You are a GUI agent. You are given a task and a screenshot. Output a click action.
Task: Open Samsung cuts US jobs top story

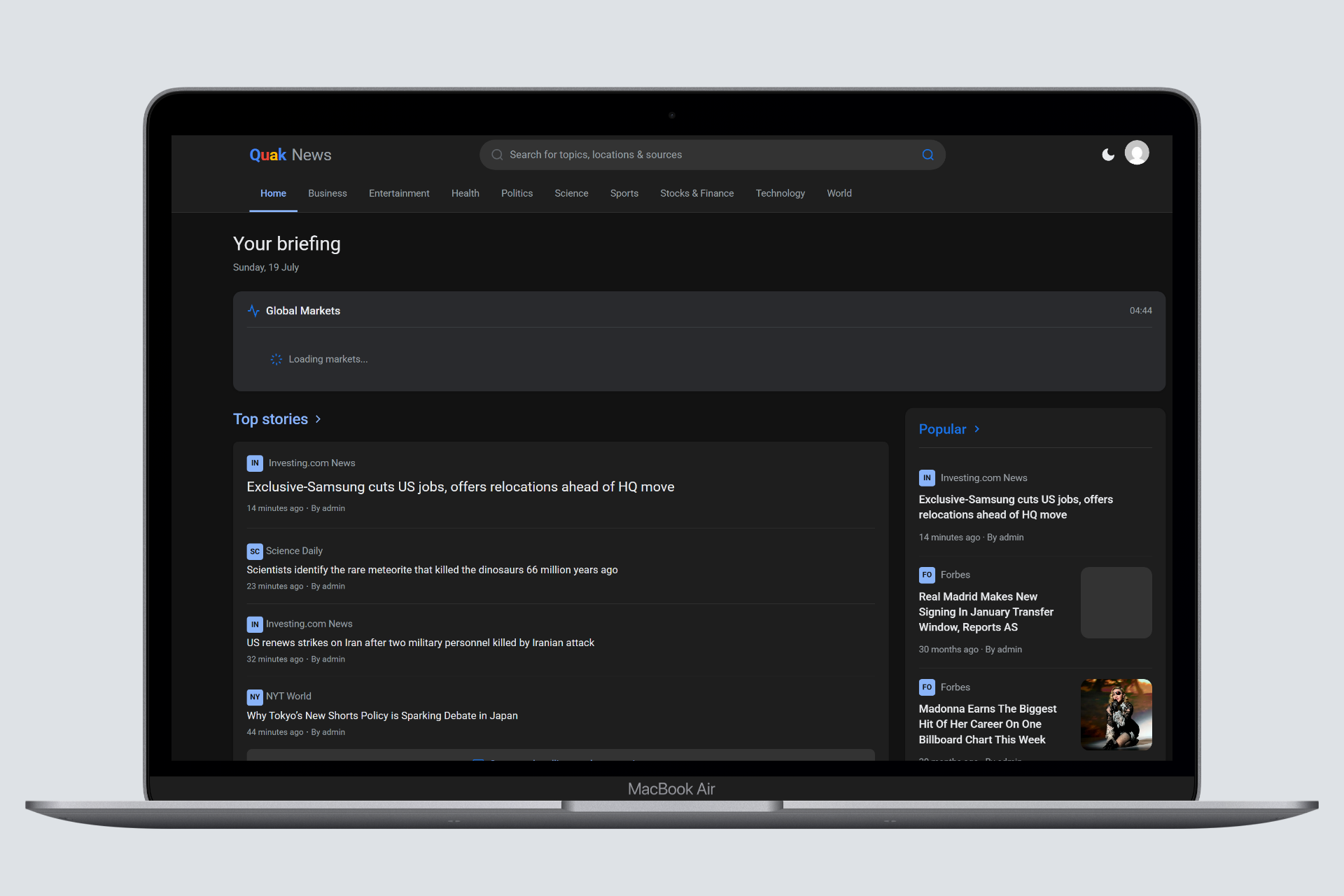(x=461, y=486)
